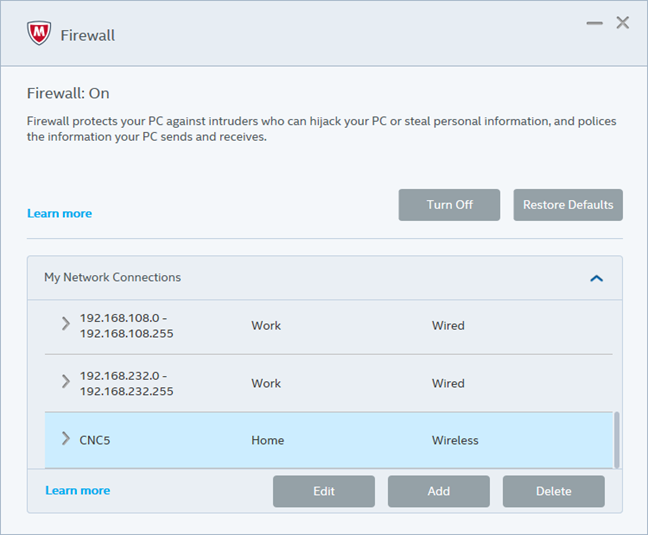Close the Firewall window
The height and width of the screenshot is (535, 648).
pos(623,22)
